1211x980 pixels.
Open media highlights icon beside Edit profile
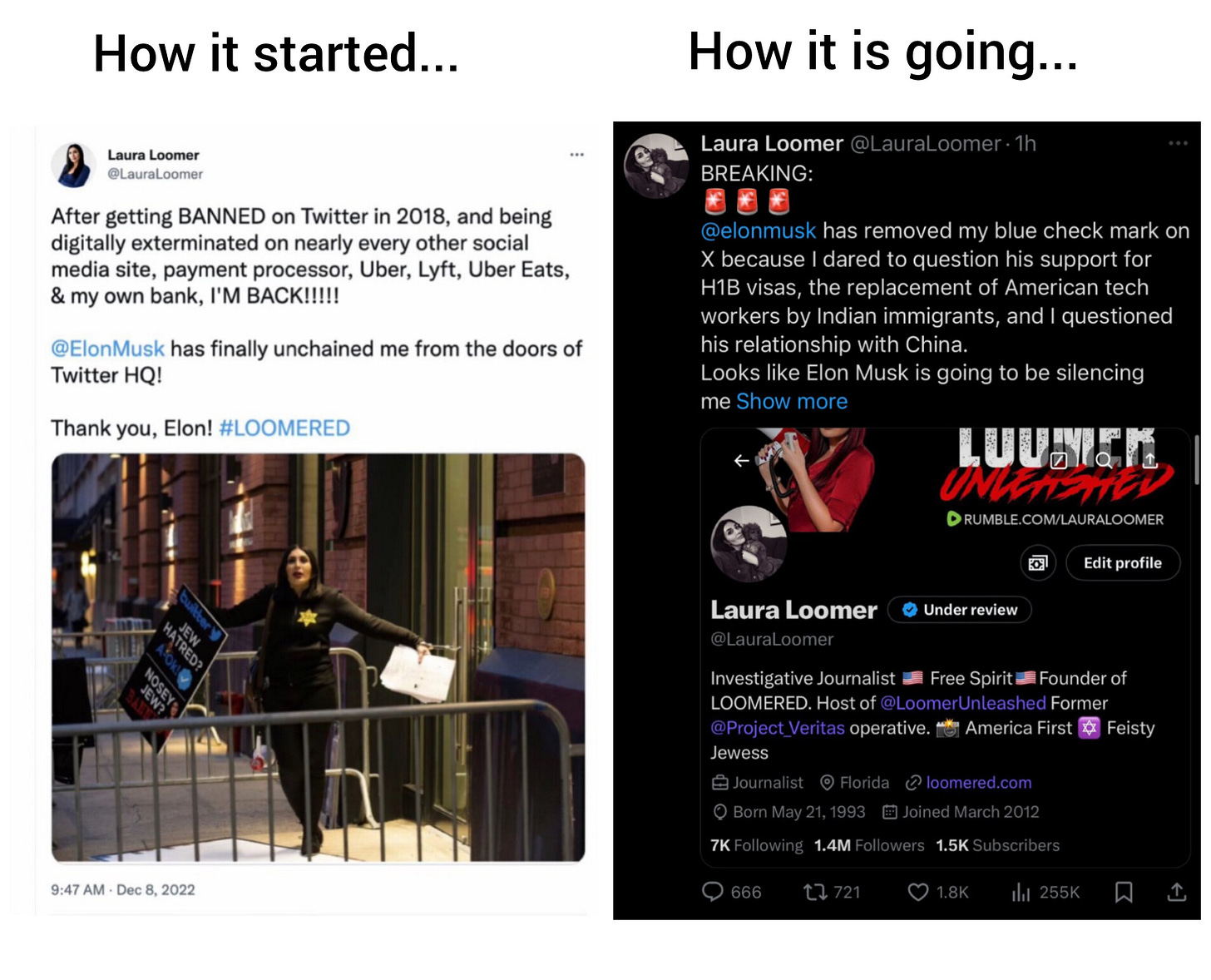tap(1038, 563)
